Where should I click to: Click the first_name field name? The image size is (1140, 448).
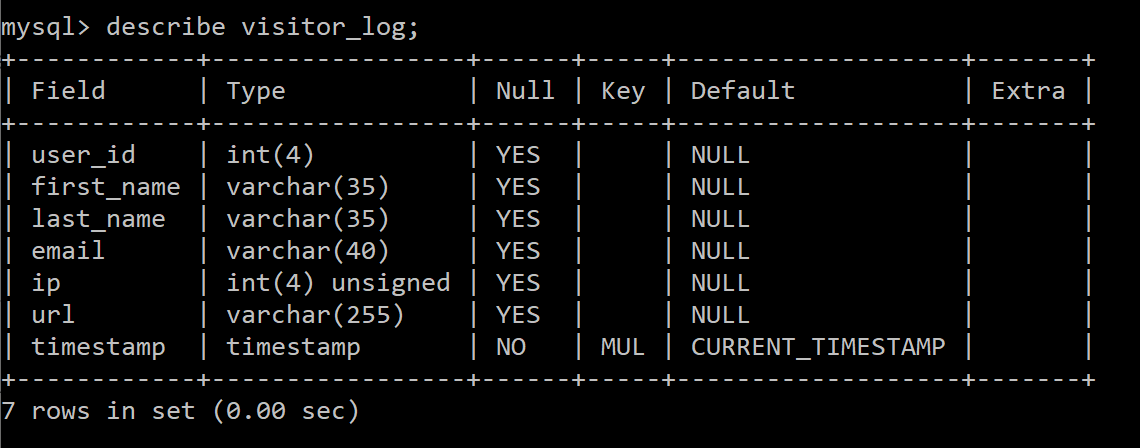(x=106, y=187)
